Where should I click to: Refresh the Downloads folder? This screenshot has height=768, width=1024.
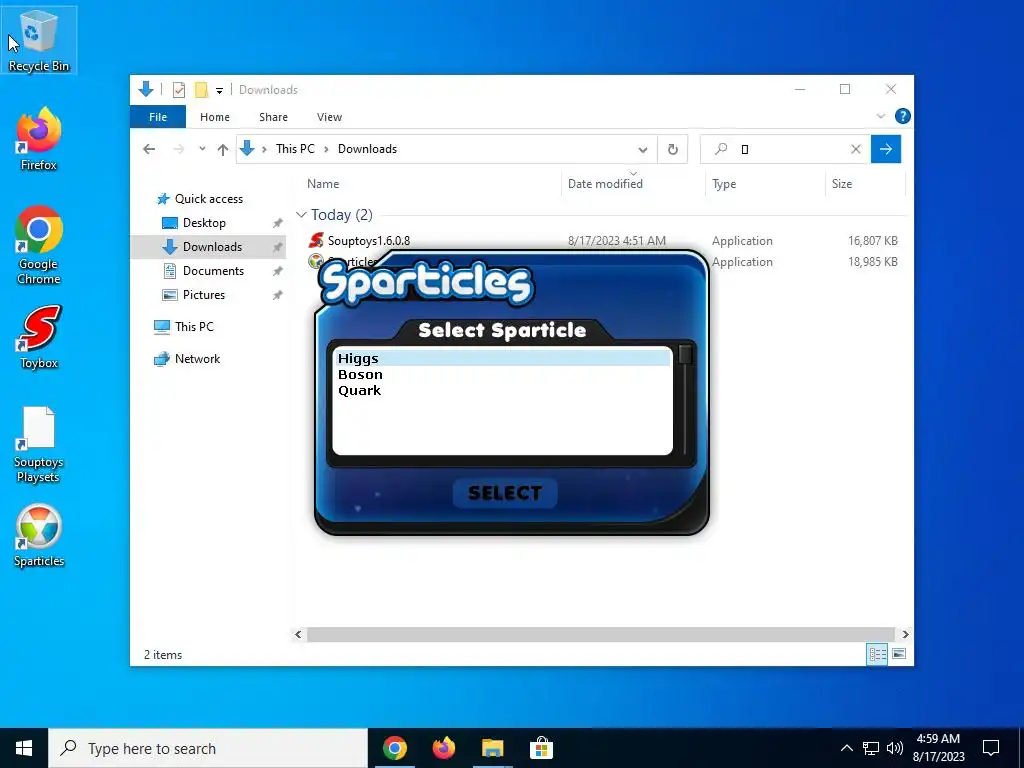[x=673, y=150]
